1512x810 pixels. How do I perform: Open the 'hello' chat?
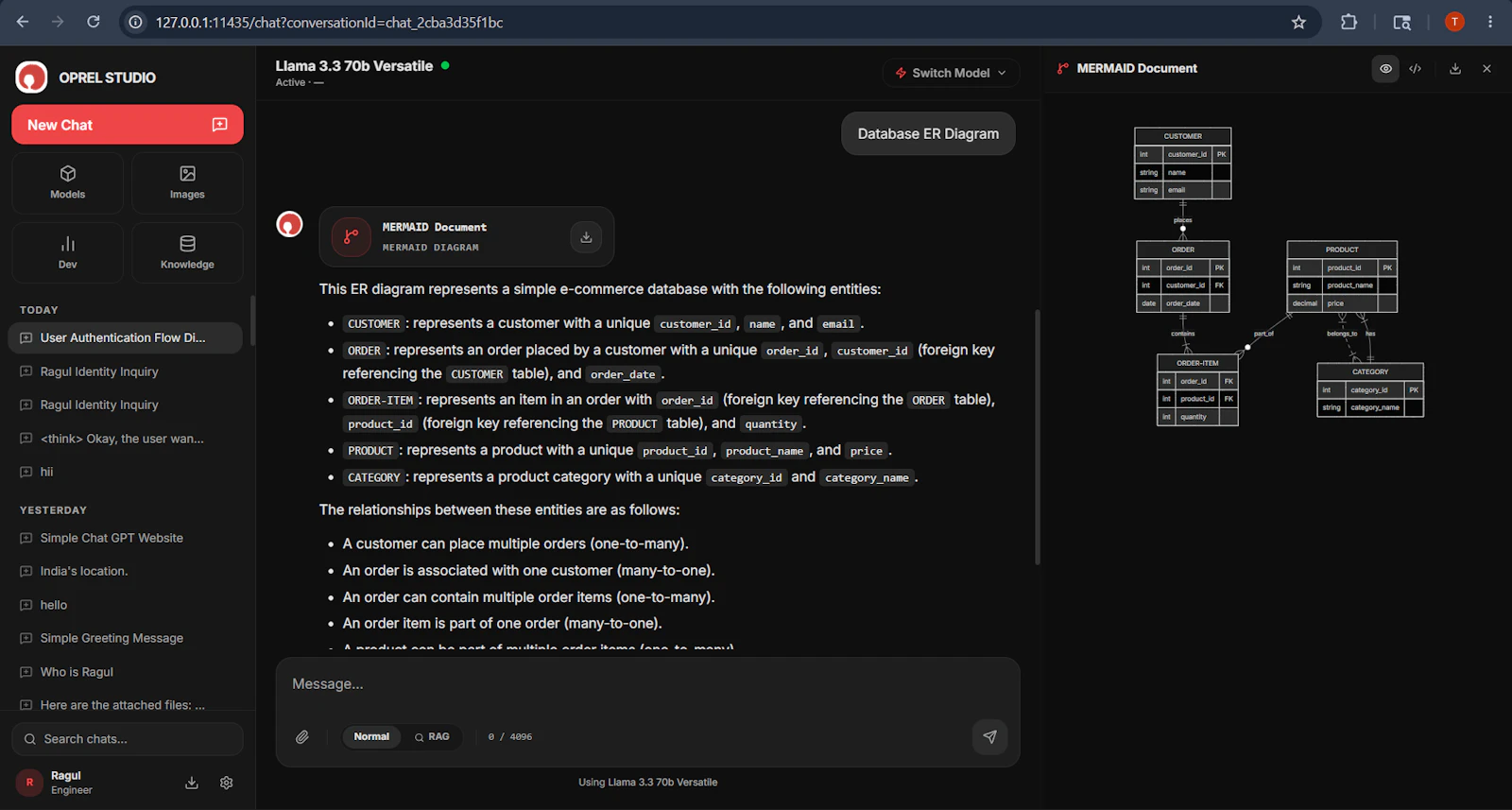[x=125, y=605]
